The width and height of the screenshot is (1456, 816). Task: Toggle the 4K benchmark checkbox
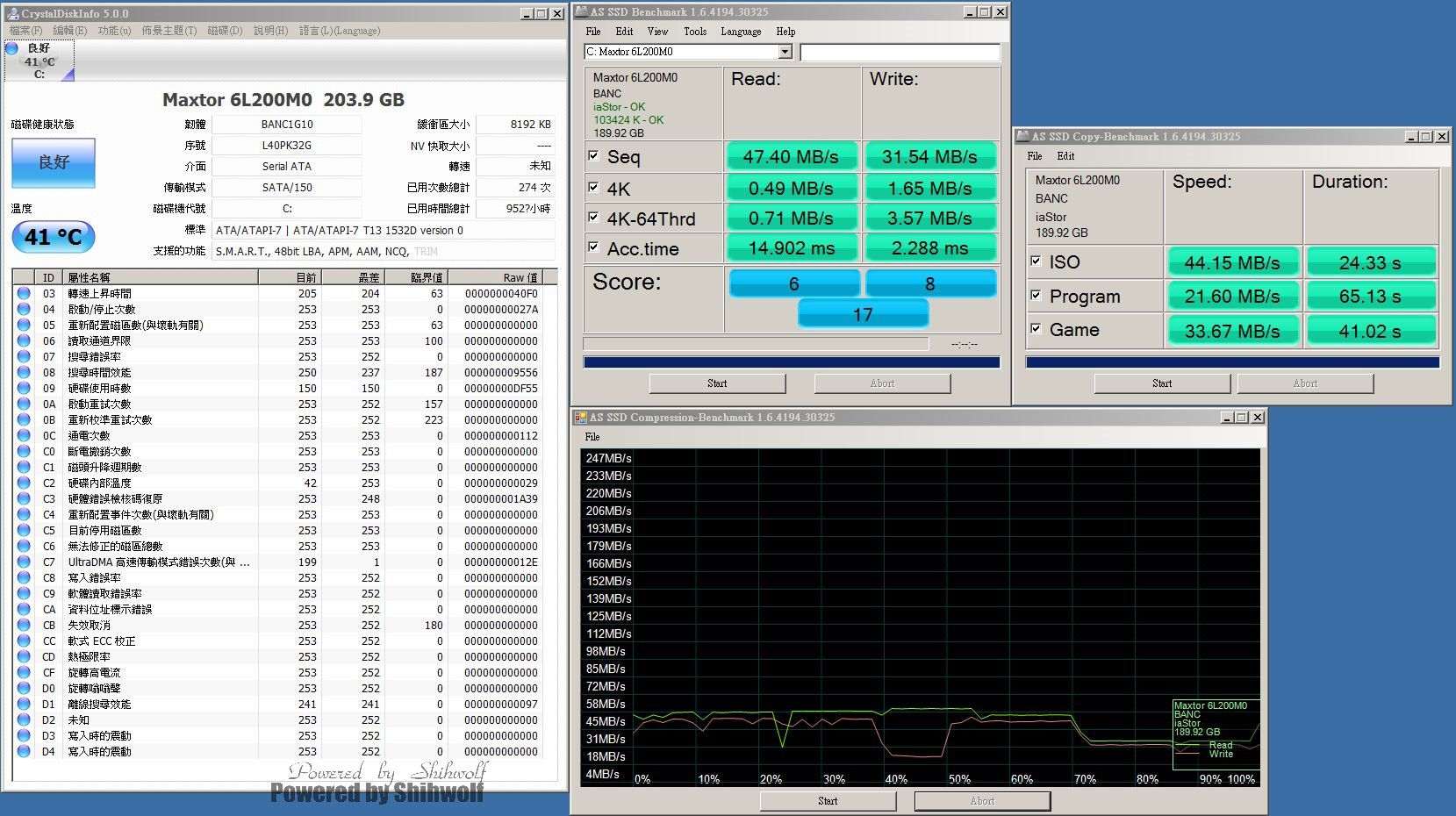593,188
